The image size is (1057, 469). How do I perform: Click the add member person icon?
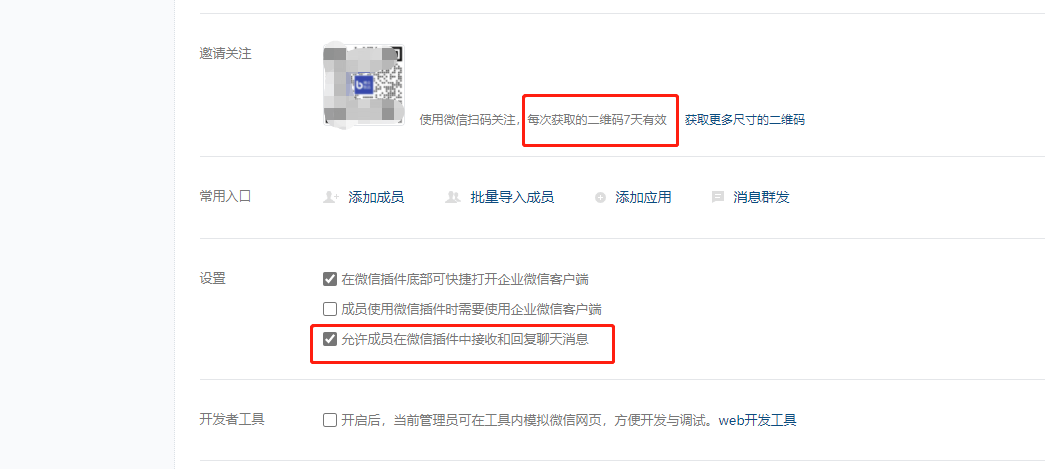coord(330,197)
